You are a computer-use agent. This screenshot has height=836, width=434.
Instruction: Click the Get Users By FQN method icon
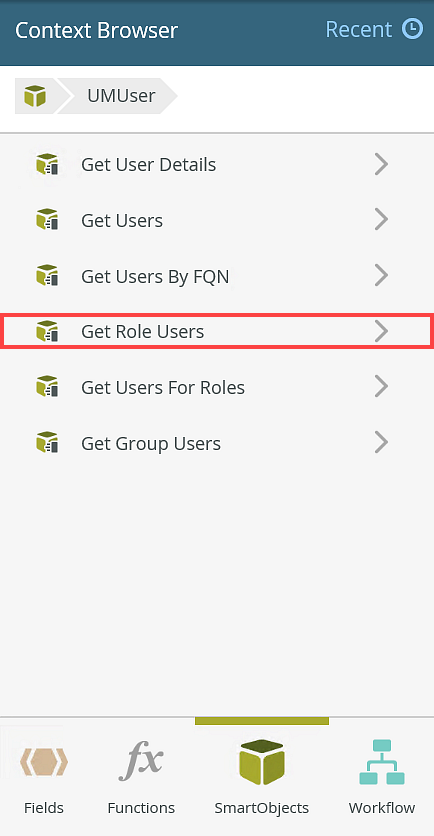[47, 276]
